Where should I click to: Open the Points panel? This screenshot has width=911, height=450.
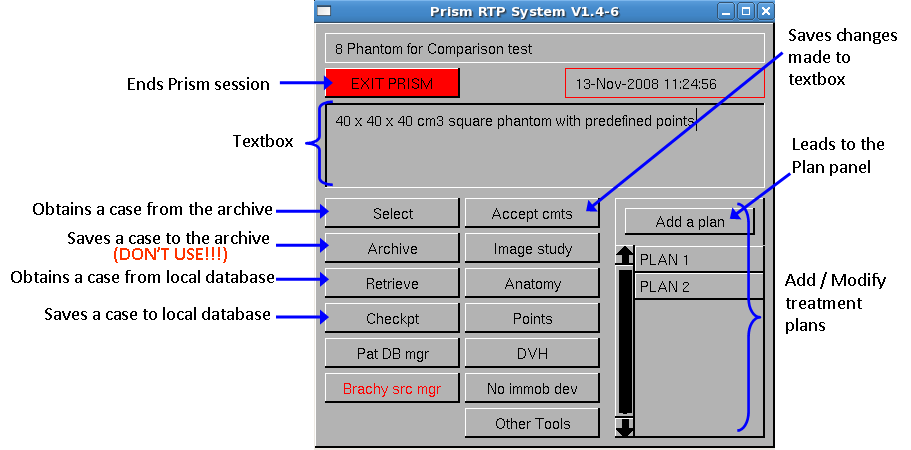[532, 319]
